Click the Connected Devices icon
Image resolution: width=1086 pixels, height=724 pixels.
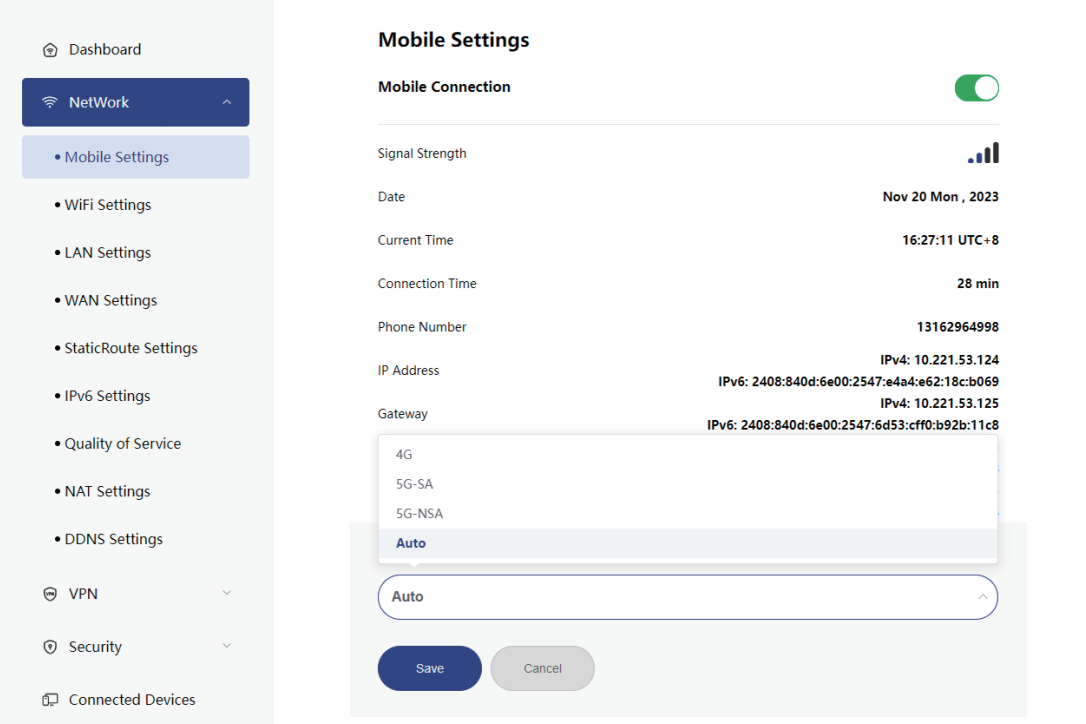pos(50,700)
